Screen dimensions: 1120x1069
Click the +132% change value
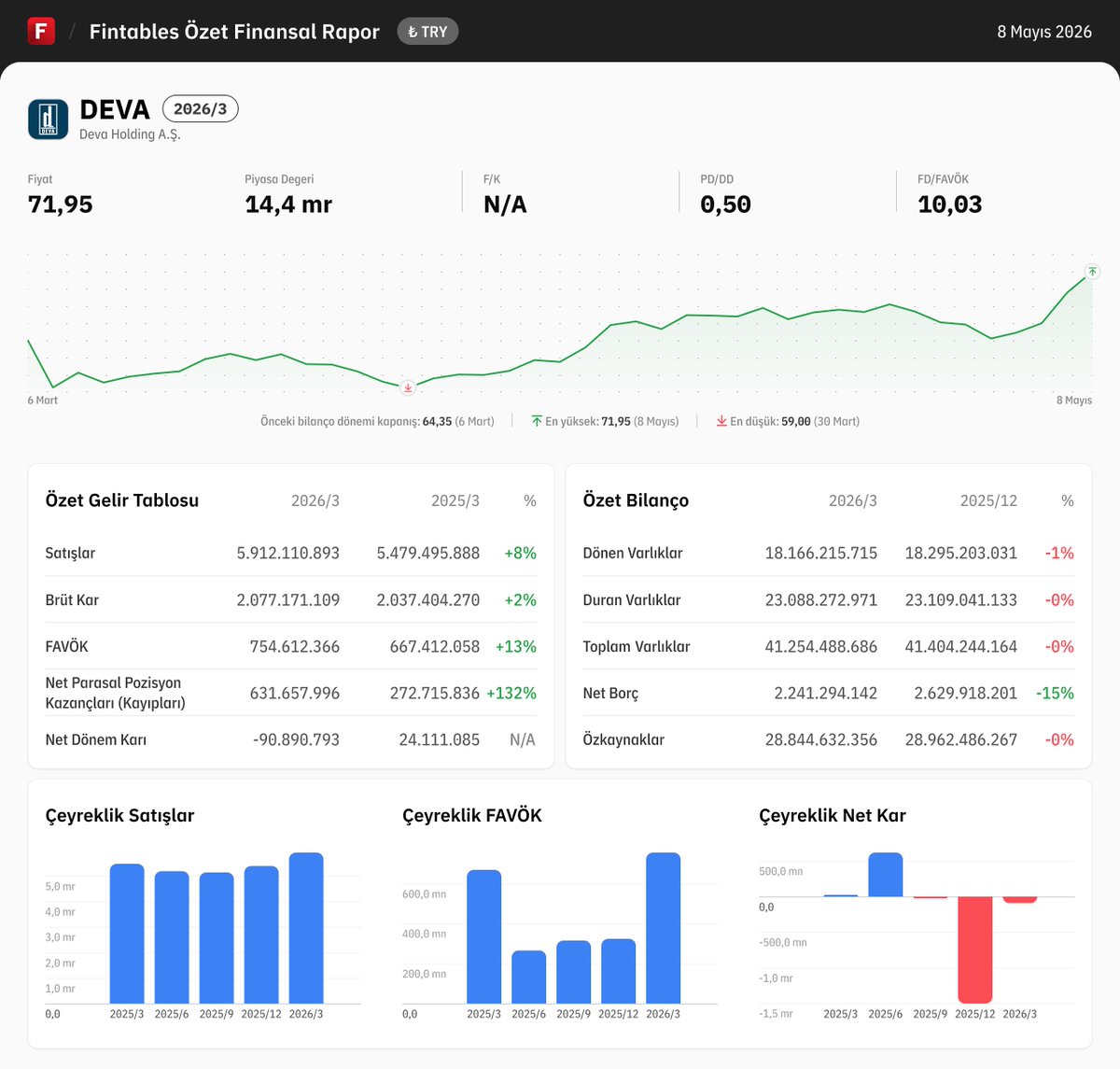tap(511, 693)
